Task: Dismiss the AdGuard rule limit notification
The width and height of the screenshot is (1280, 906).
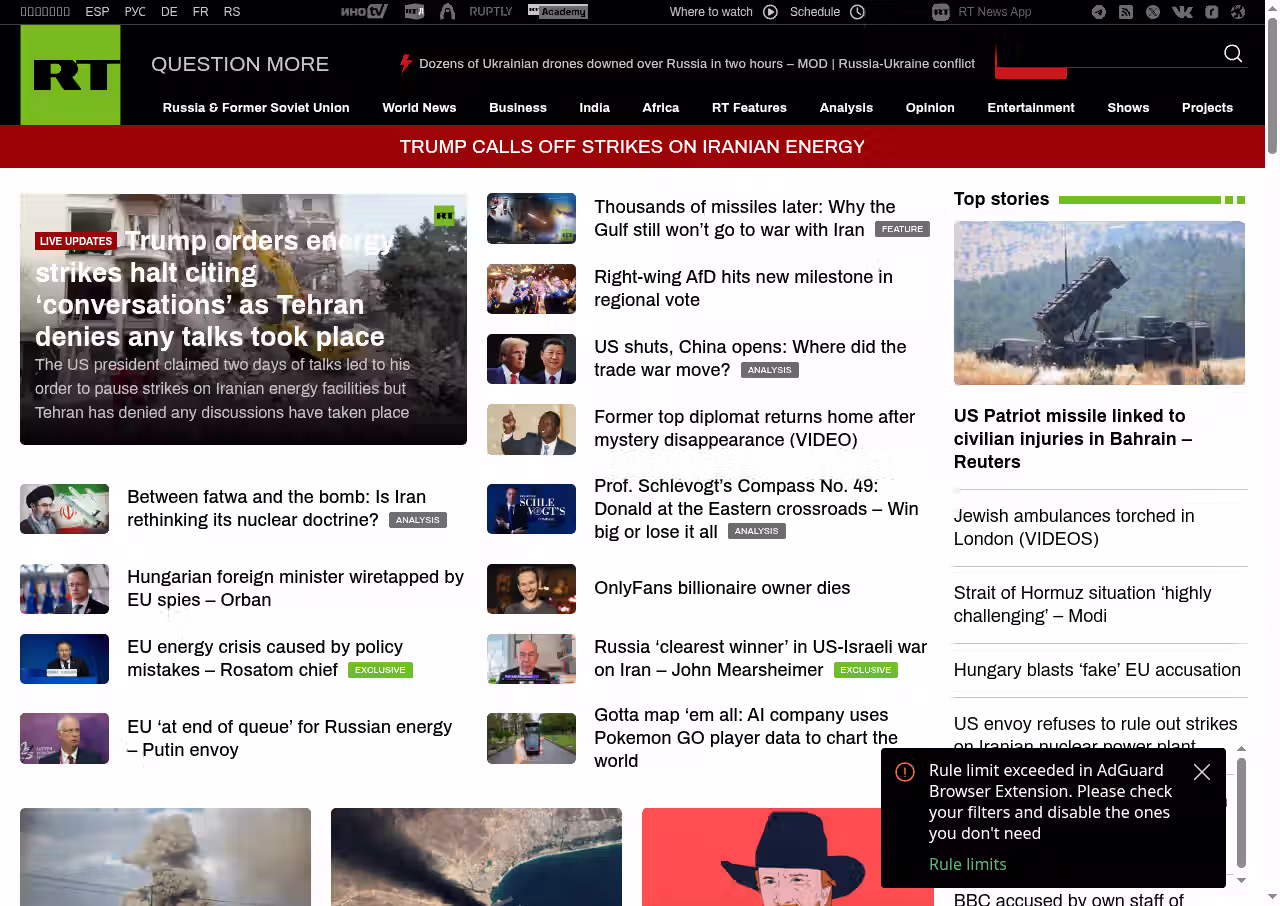Action: click(1202, 772)
